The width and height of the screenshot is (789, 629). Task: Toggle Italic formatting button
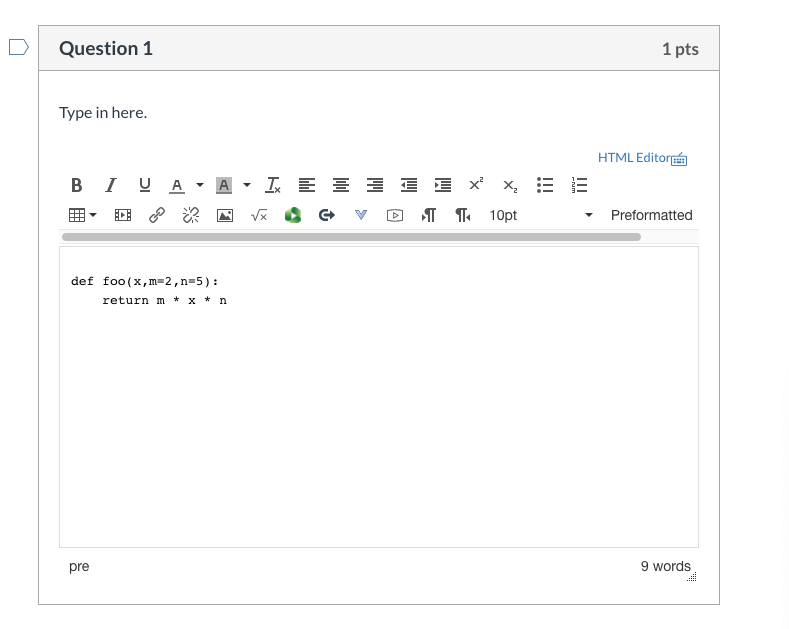111,185
